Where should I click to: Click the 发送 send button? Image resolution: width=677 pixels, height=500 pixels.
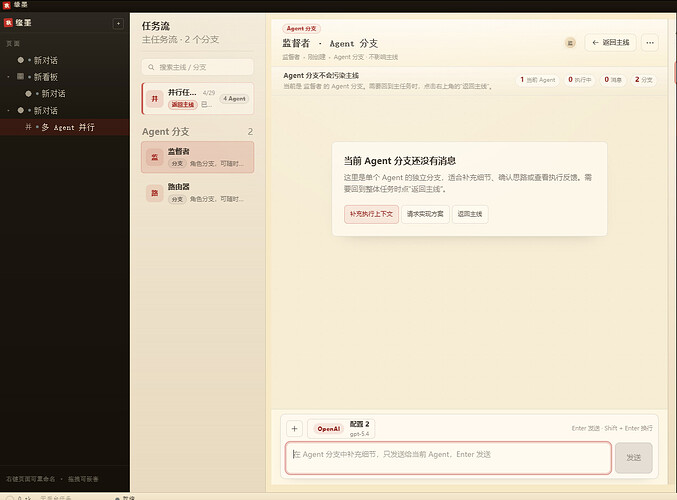pyautogui.click(x=633, y=458)
